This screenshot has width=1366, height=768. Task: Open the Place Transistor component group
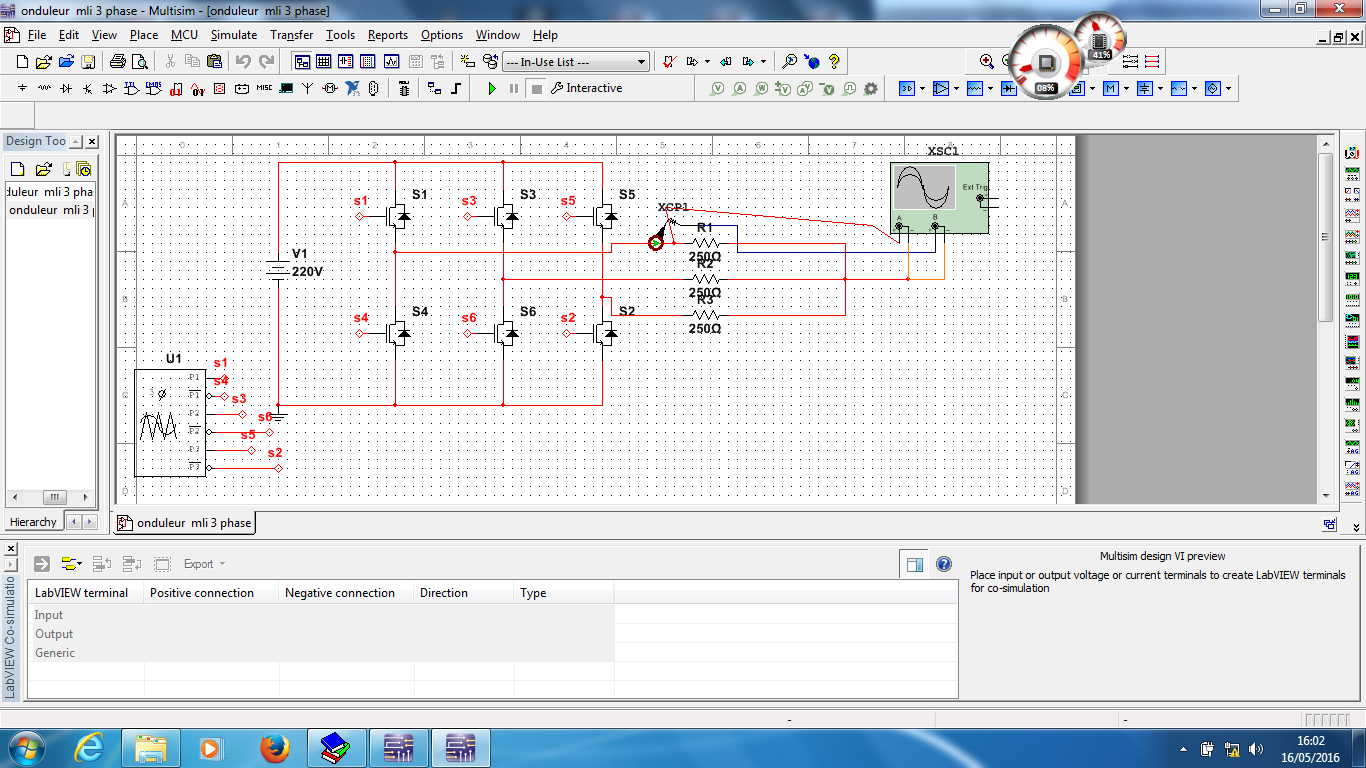click(86, 88)
